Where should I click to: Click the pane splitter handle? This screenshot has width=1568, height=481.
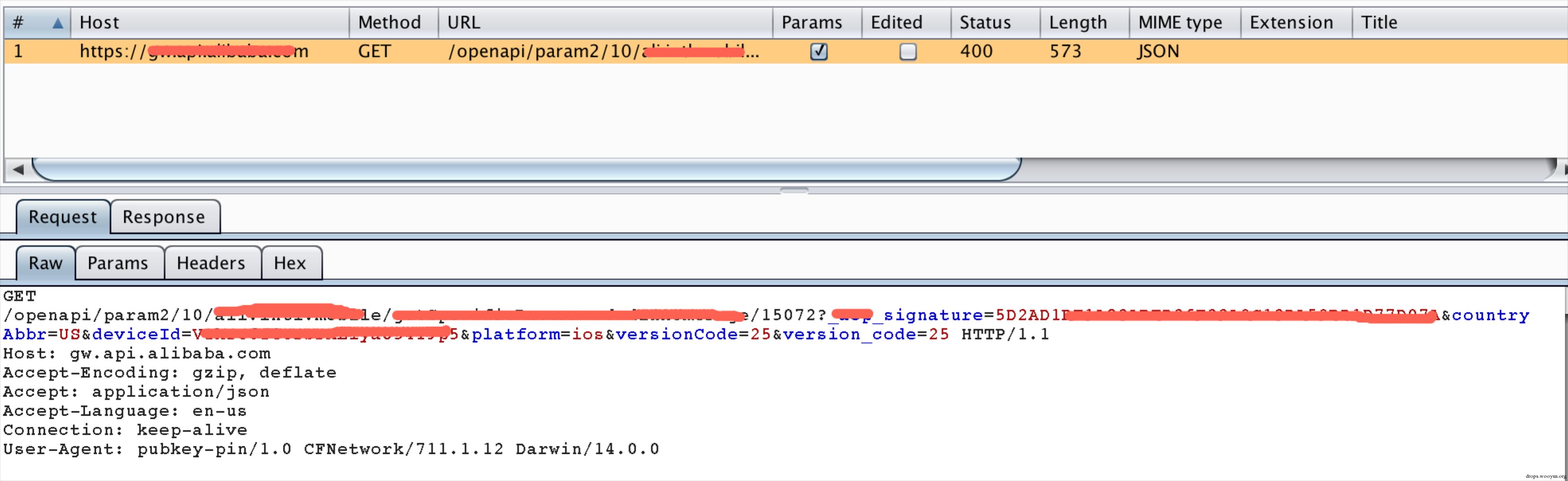pyautogui.click(x=794, y=191)
